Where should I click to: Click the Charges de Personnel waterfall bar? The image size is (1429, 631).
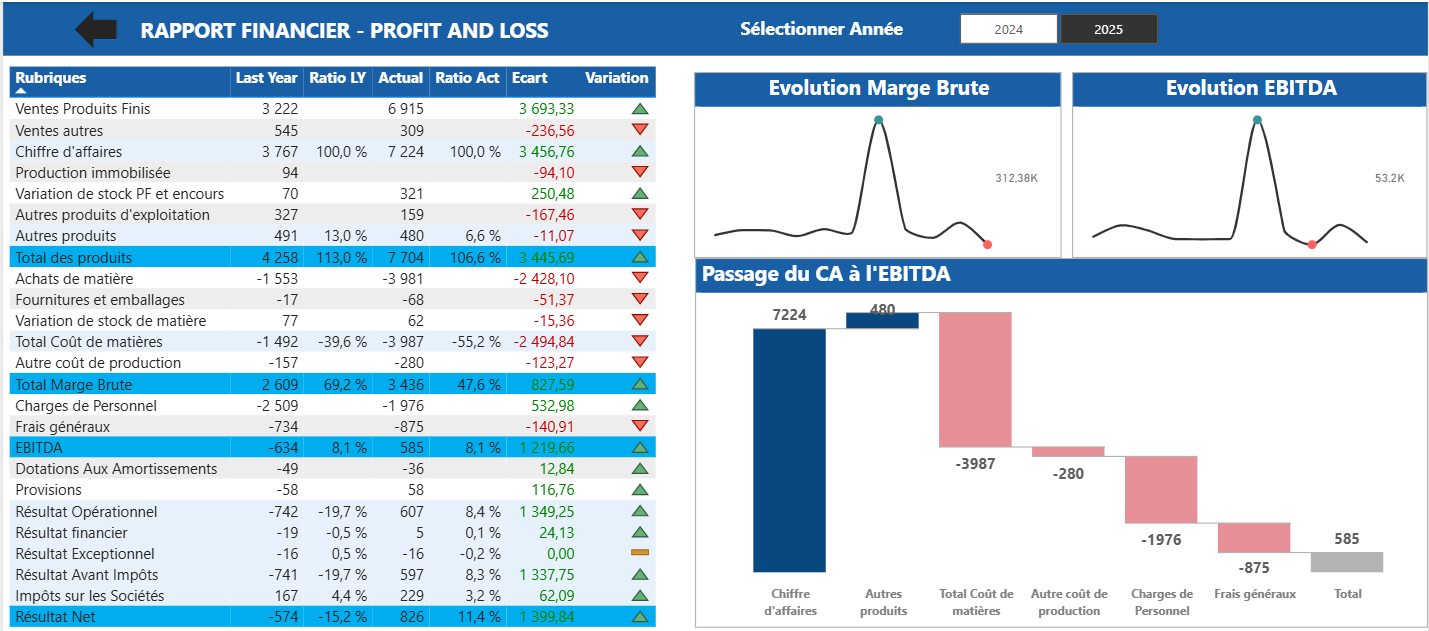tap(1161, 490)
